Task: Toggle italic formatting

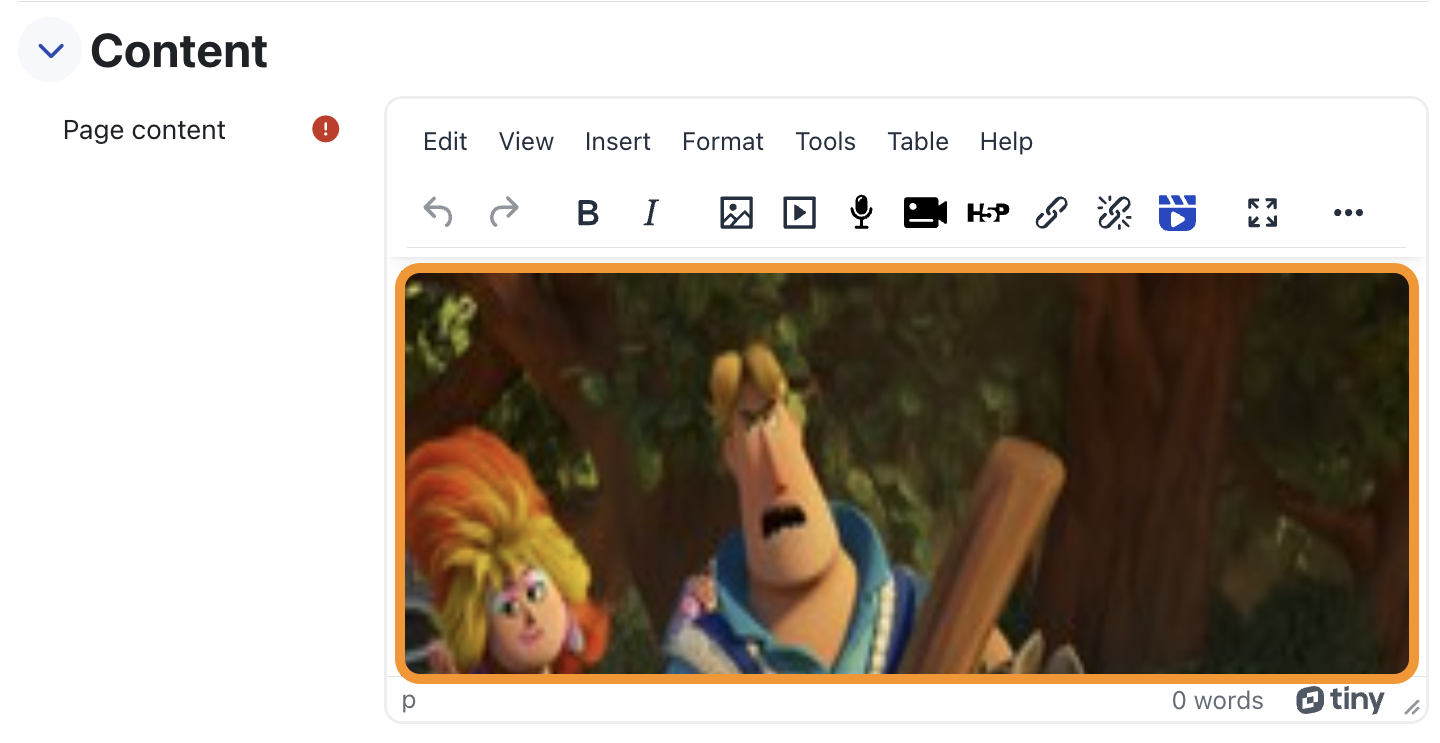Action: click(x=651, y=212)
